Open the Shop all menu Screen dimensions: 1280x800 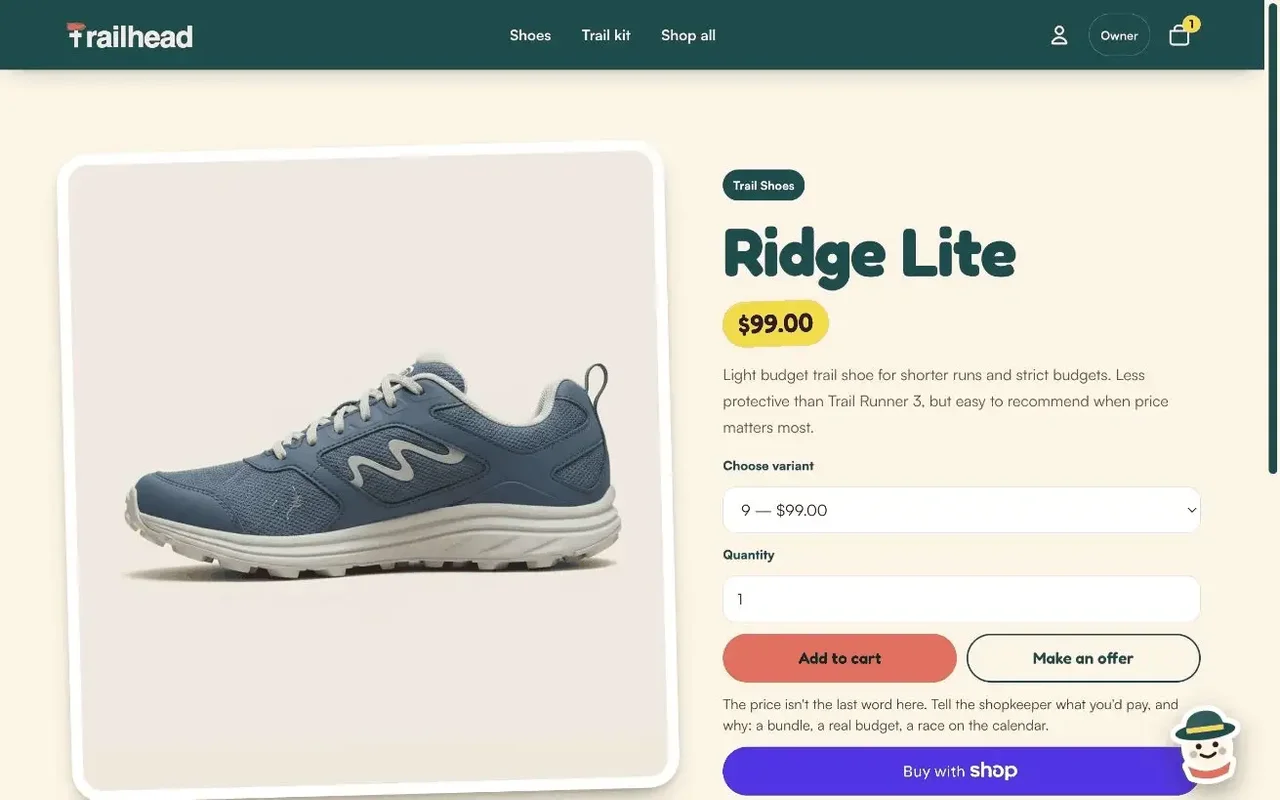click(688, 35)
